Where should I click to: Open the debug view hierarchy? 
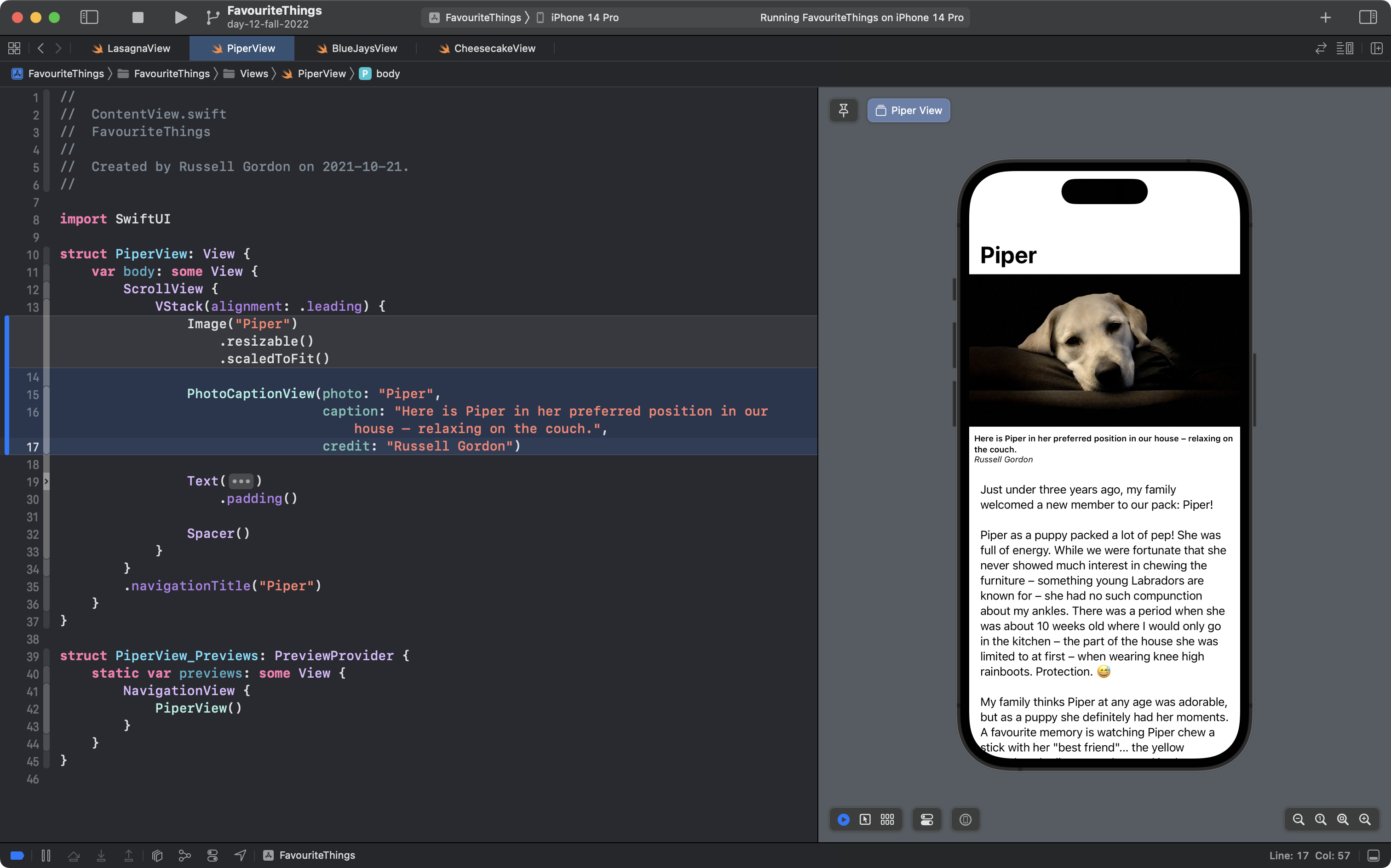tap(157, 856)
